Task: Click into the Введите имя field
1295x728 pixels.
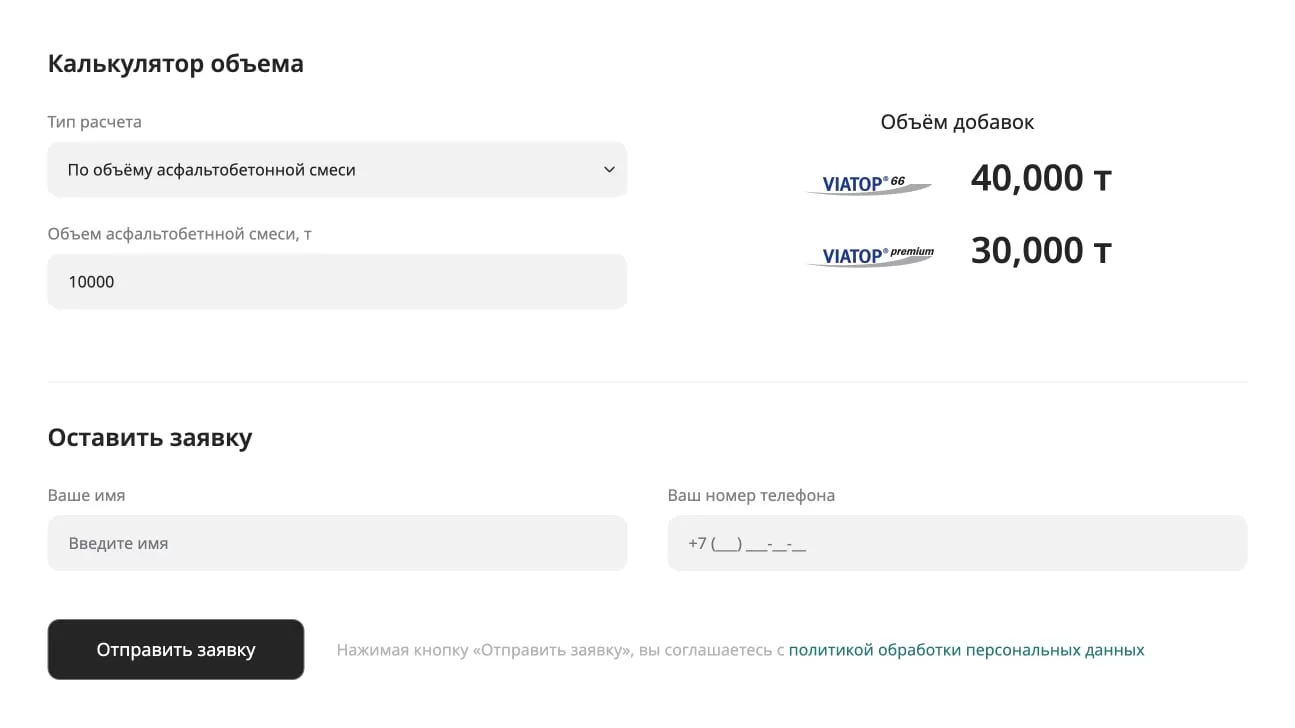Action: (x=337, y=544)
